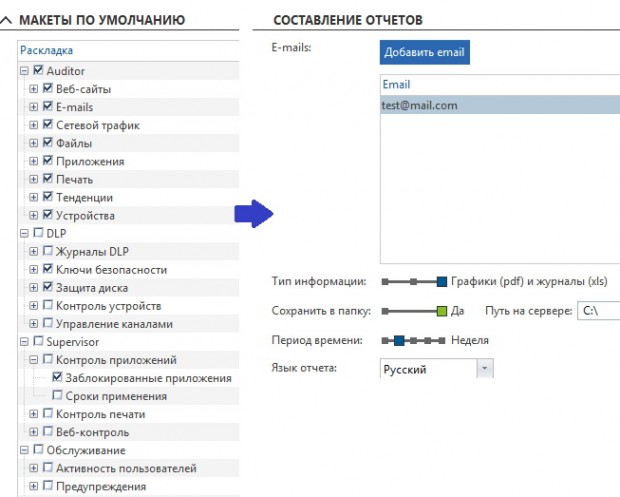Check Активность пользователей checkbox
Screen dimensions: 620x497
tap(48, 467)
